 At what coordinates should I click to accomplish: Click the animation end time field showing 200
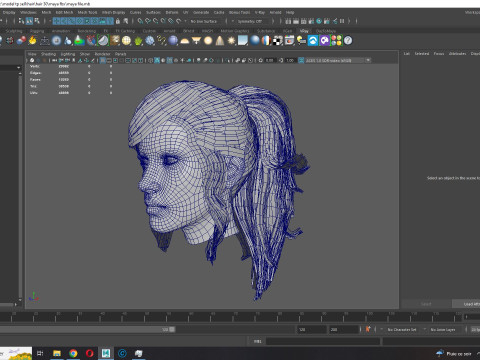click(x=344, y=329)
